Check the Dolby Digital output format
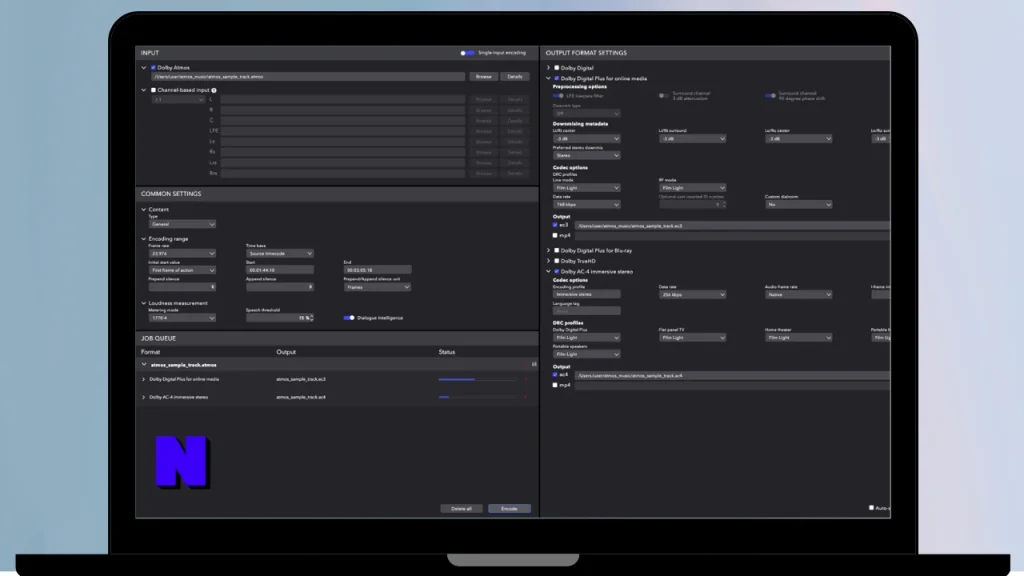Viewport: 1024px width, 576px height. [x=556, y=67]
